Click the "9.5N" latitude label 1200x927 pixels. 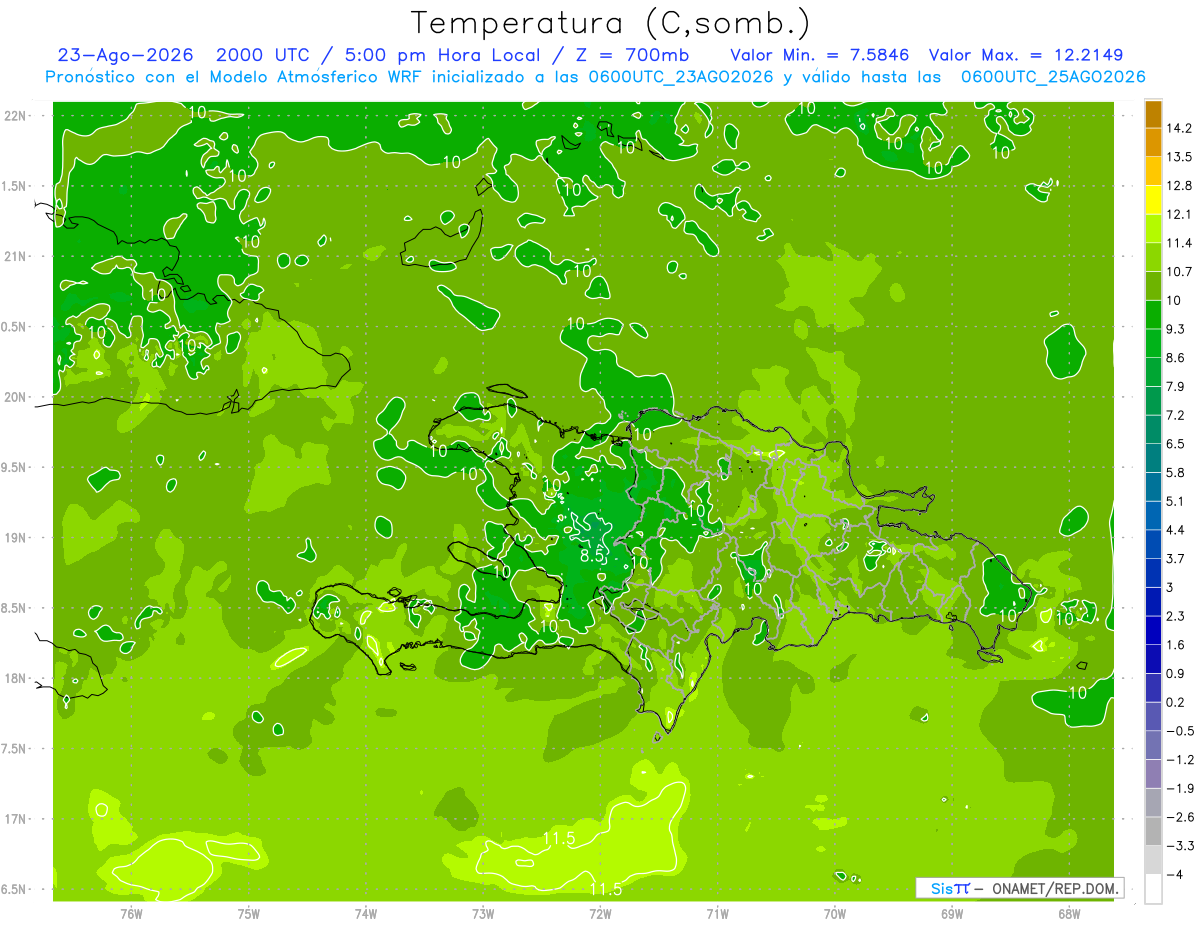click(15, 468)
